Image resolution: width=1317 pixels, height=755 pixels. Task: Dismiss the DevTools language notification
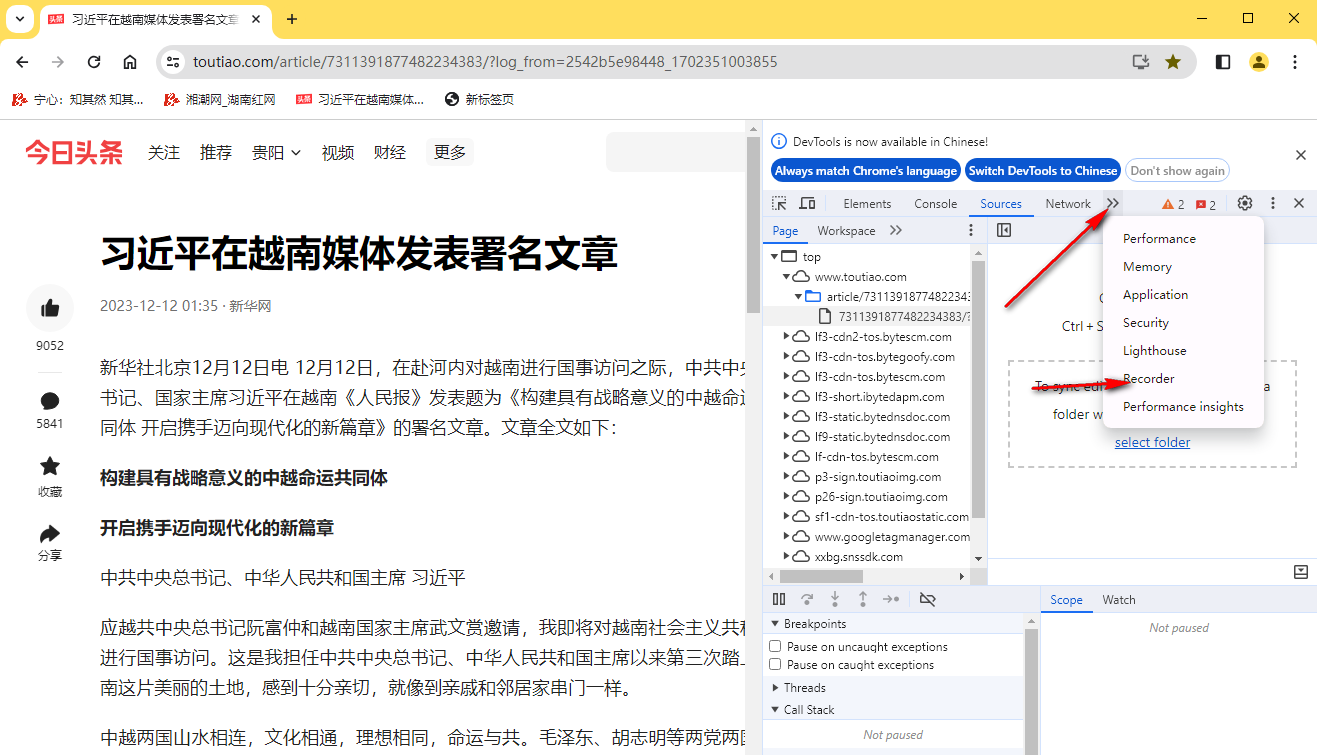point(1301,155)
